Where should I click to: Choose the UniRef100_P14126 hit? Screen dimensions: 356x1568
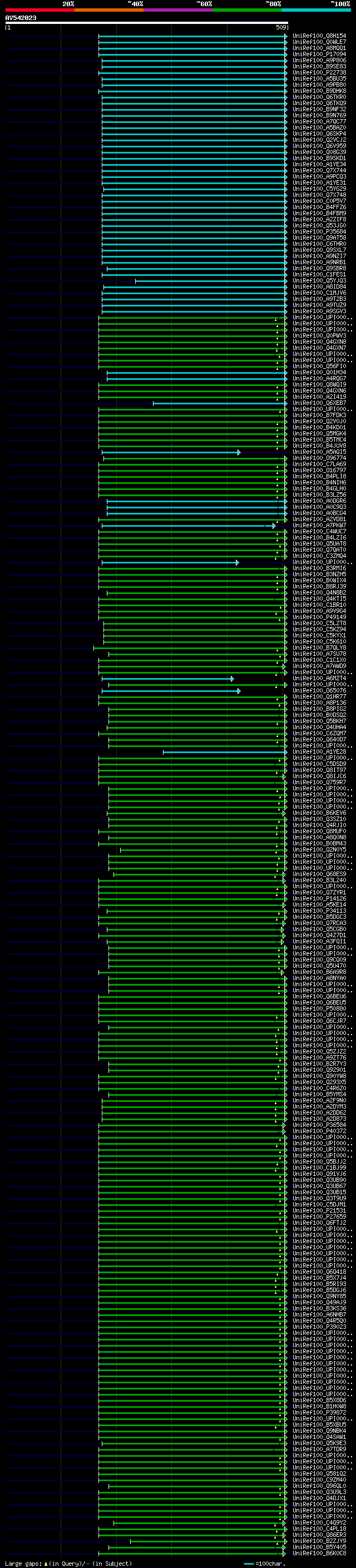coord(319,899)
